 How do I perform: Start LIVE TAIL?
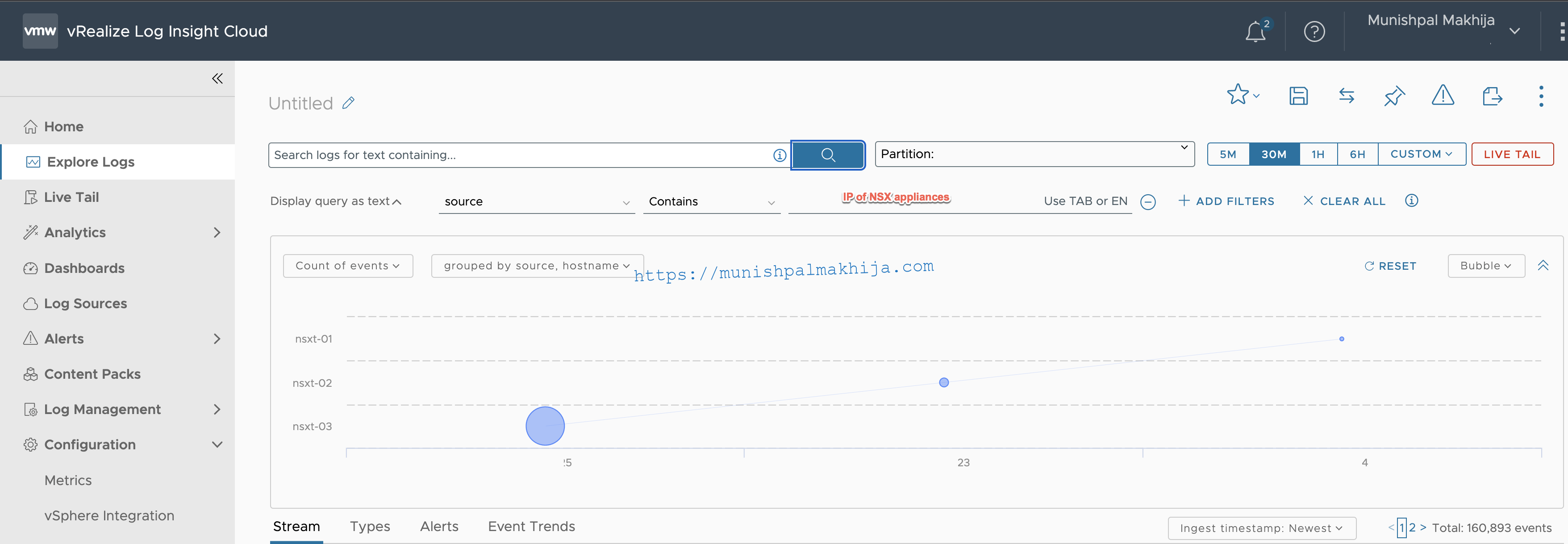pyautogui.click(x=1512, y=154)
